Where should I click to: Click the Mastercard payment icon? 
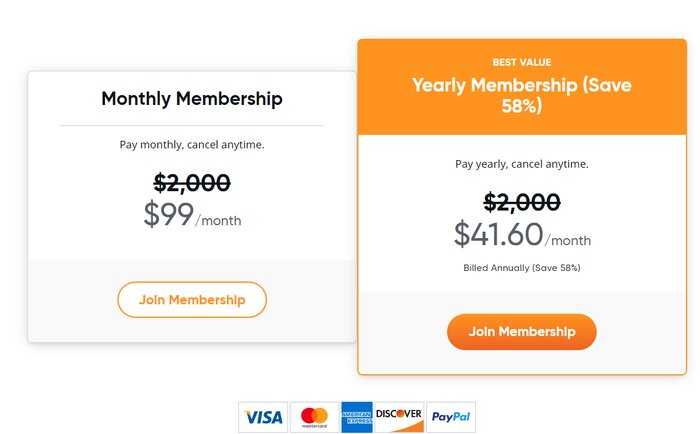[314, 417]
